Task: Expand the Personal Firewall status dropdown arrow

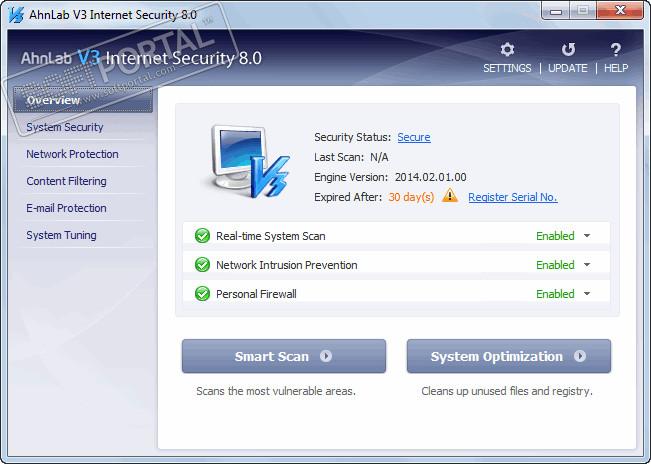Action: (587, 294)
